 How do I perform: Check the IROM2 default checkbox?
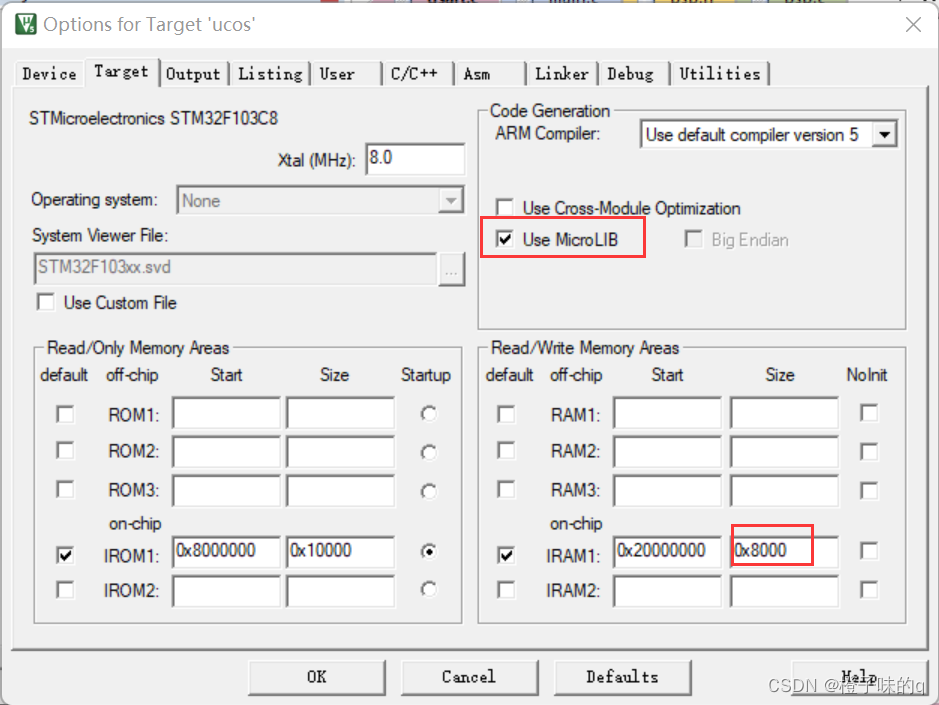point(65,590)
